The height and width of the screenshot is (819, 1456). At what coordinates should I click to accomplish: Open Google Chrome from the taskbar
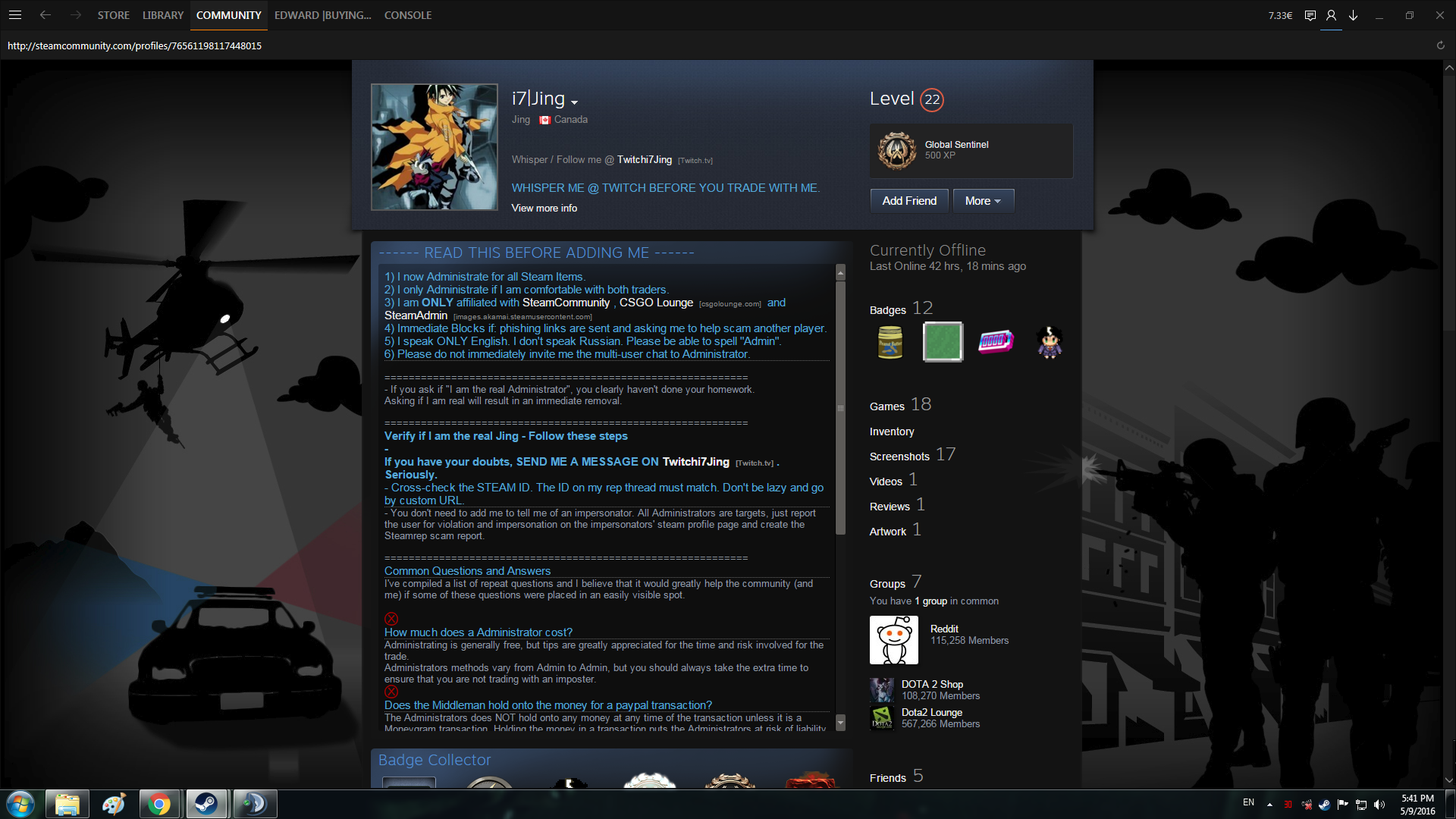pyautogui.click(x=159, y=804)
